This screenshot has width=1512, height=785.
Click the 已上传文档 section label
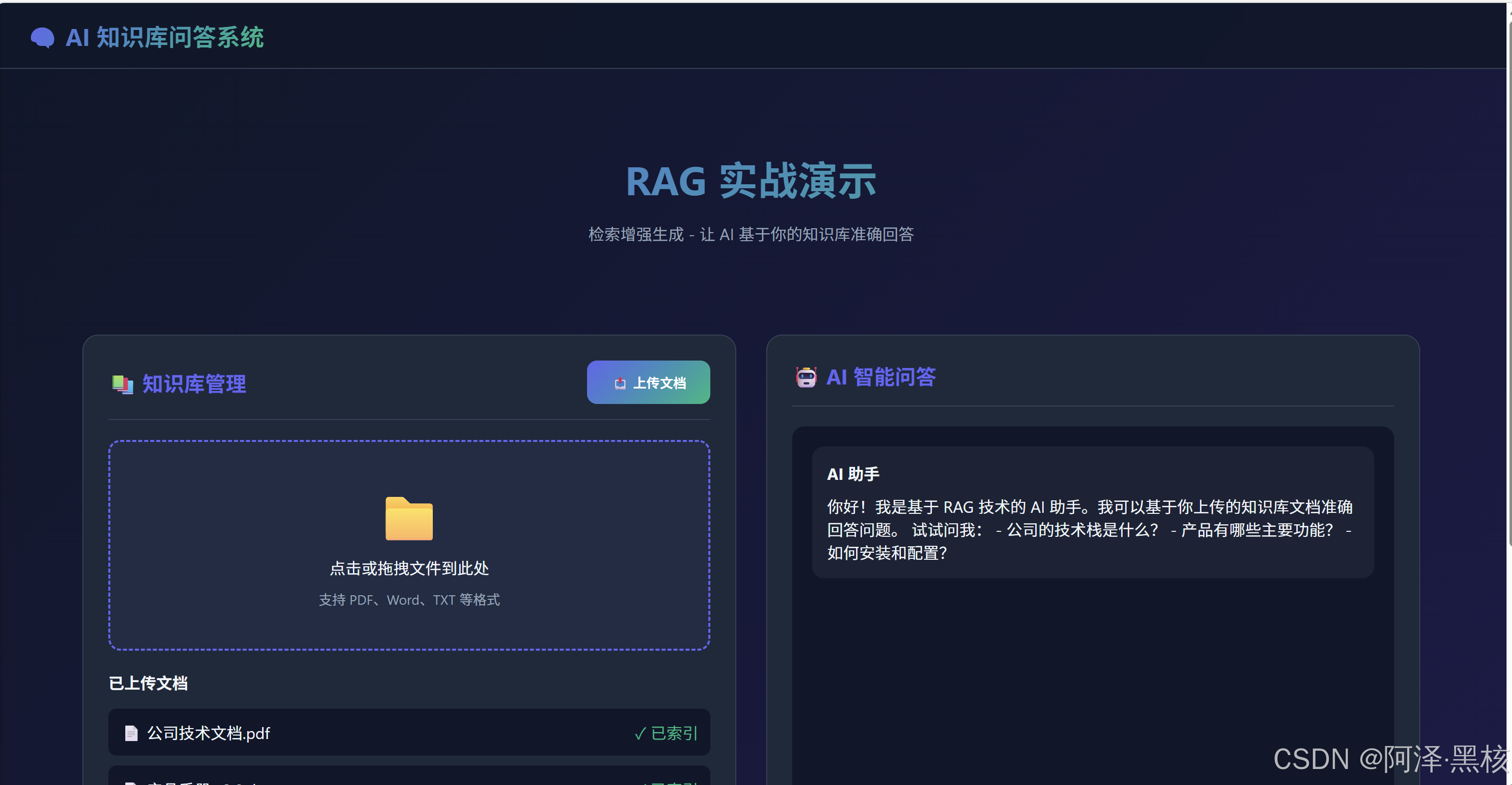(148, 684)
